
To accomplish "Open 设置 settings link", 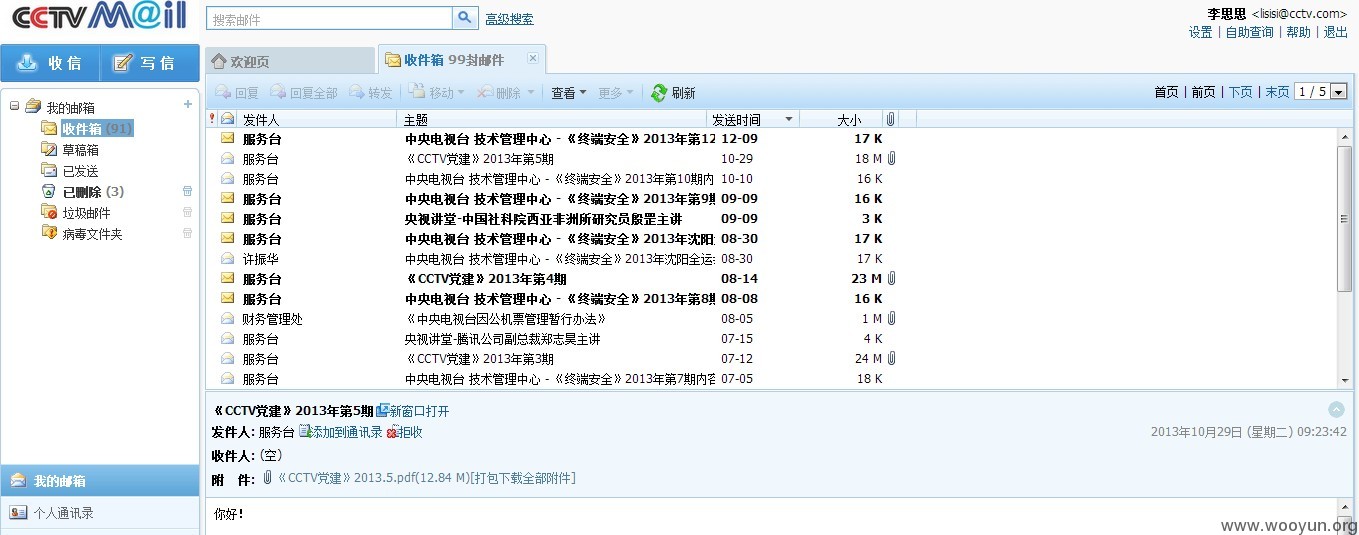I will [x=1200, y=32].
